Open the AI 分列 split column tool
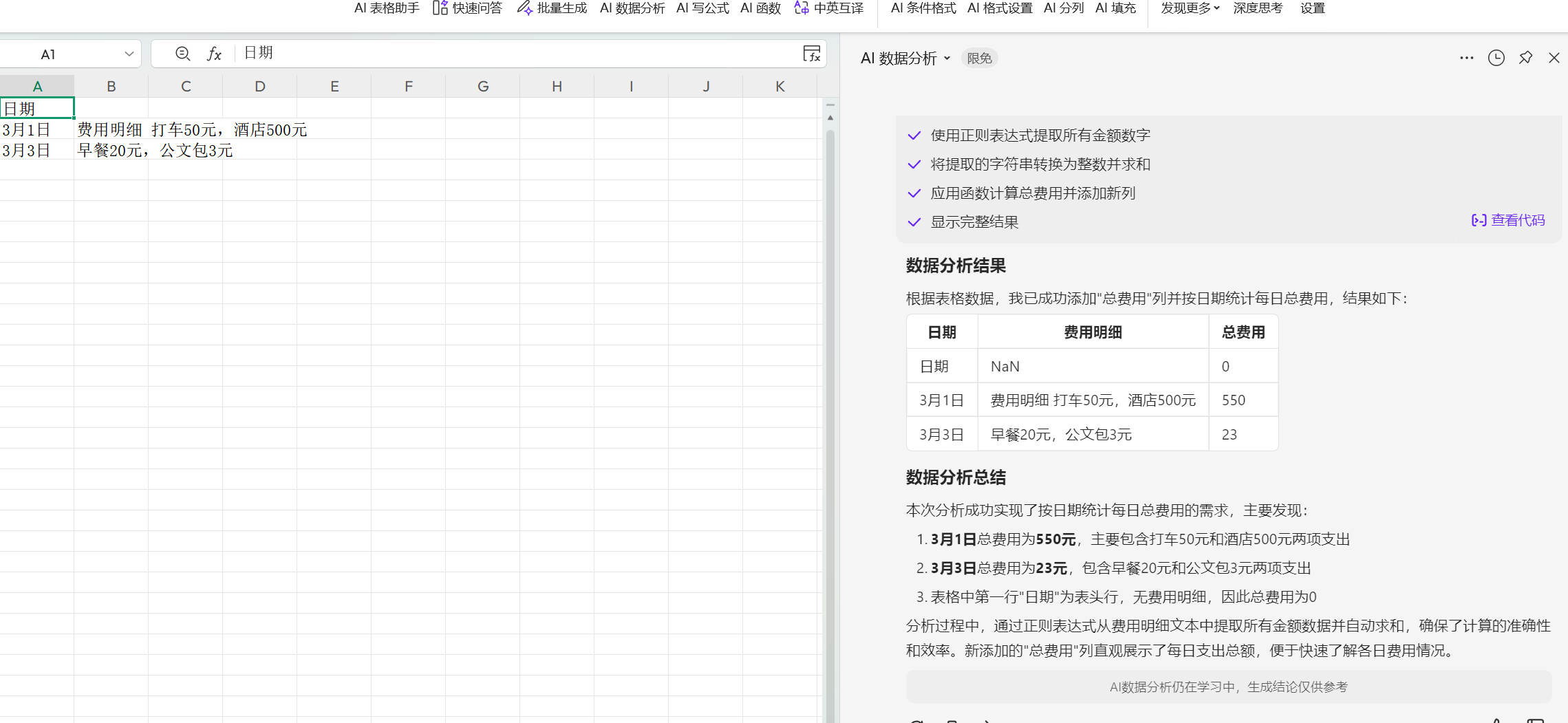This screenshot has height=723, width=1568. pos(1064,8)
